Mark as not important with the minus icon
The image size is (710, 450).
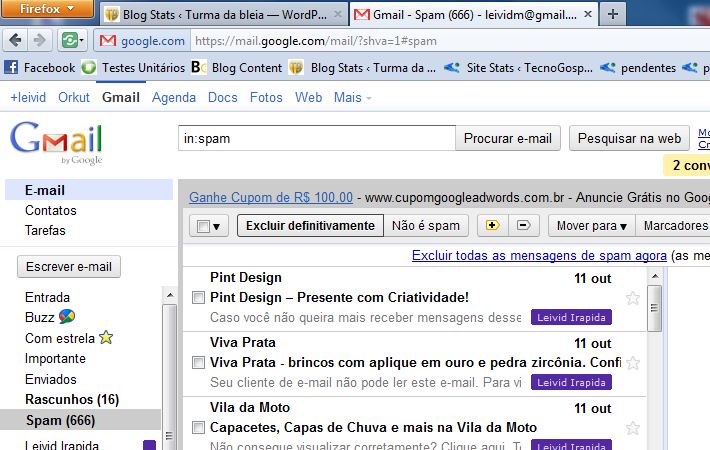524,225
